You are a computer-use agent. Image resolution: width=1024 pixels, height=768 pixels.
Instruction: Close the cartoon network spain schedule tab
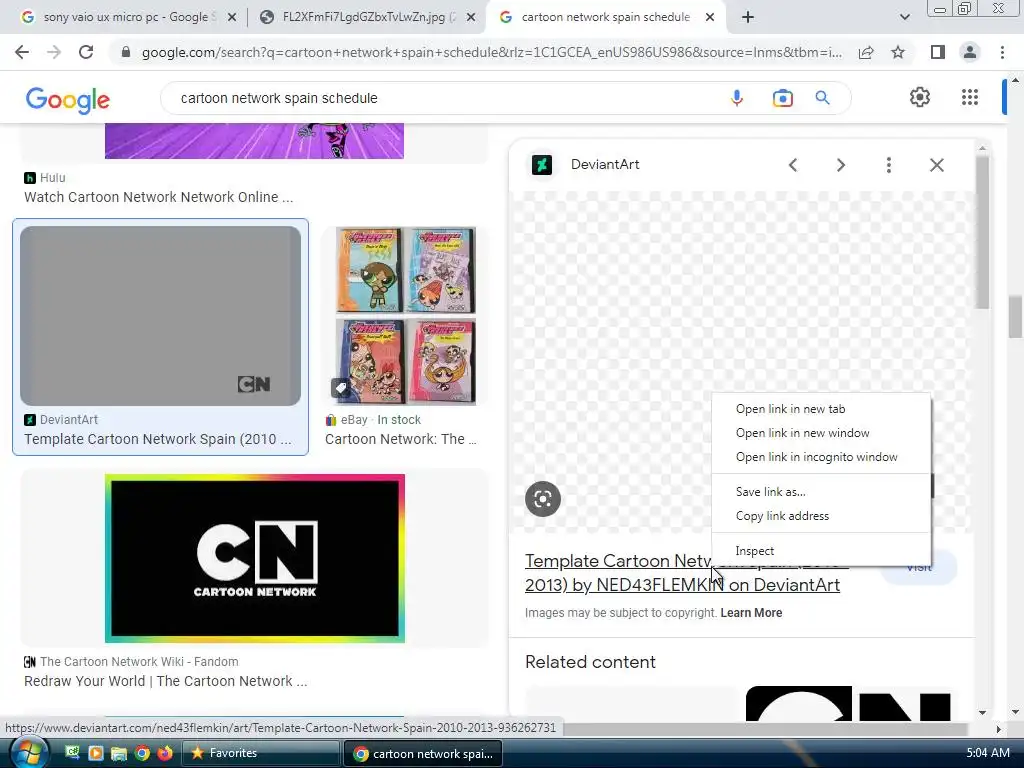[x=710, y=18]
